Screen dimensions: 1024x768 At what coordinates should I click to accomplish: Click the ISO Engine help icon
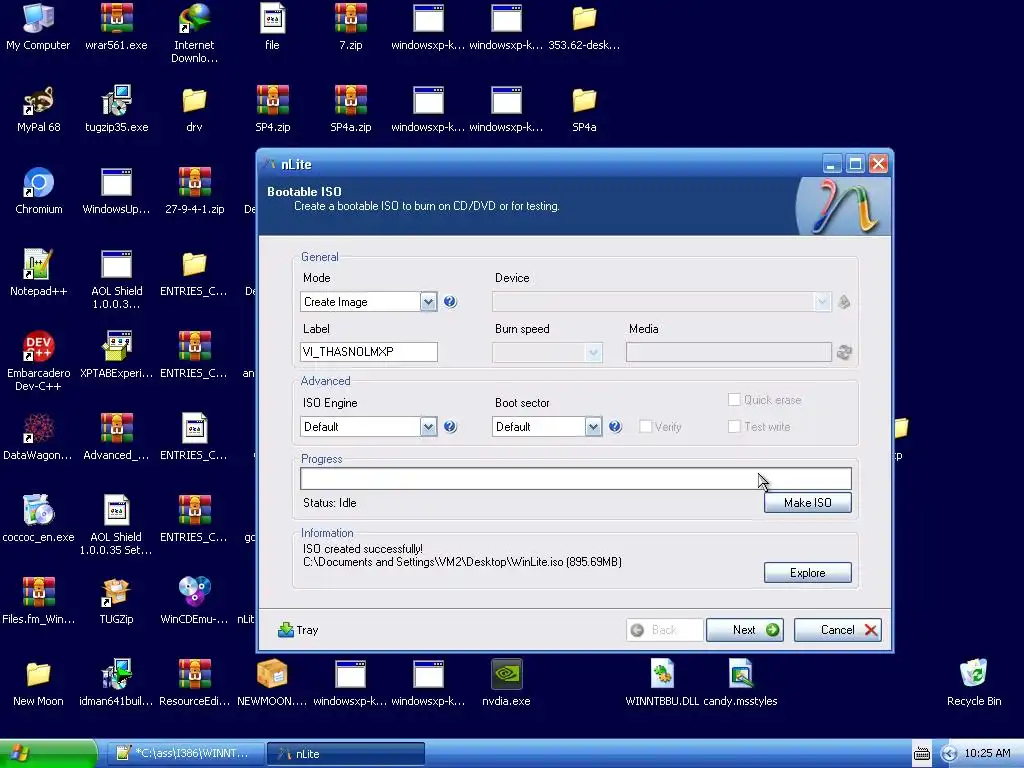[450, 426]
